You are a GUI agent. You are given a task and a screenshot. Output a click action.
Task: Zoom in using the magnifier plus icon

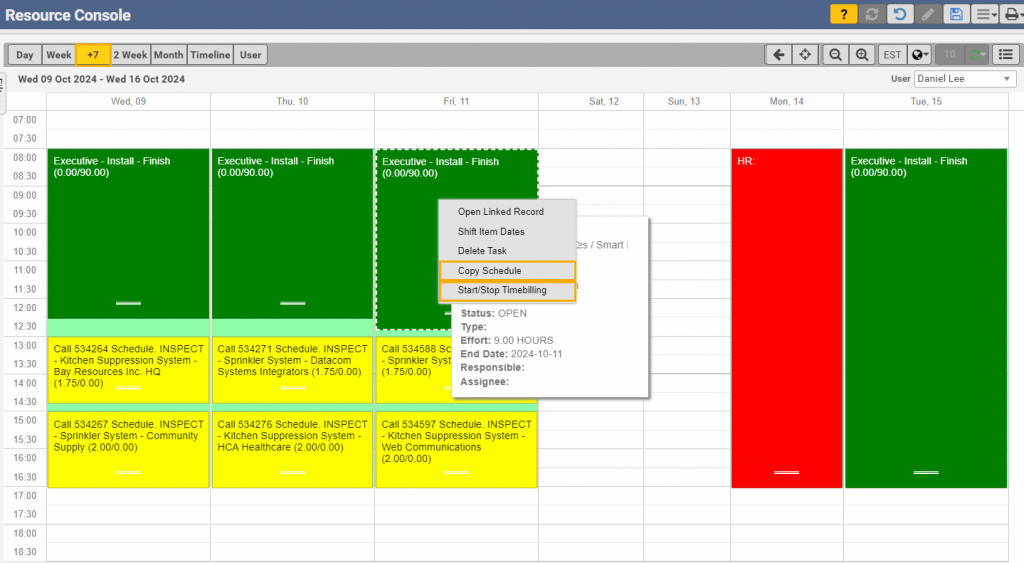coord(862,55)
